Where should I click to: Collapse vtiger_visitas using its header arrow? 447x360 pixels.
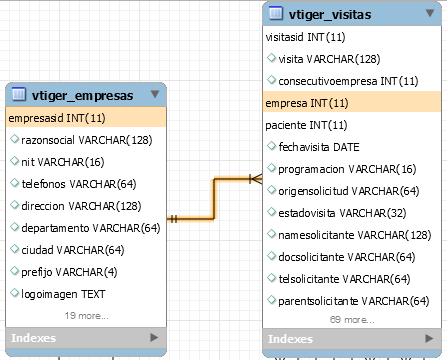pos(430,13)
